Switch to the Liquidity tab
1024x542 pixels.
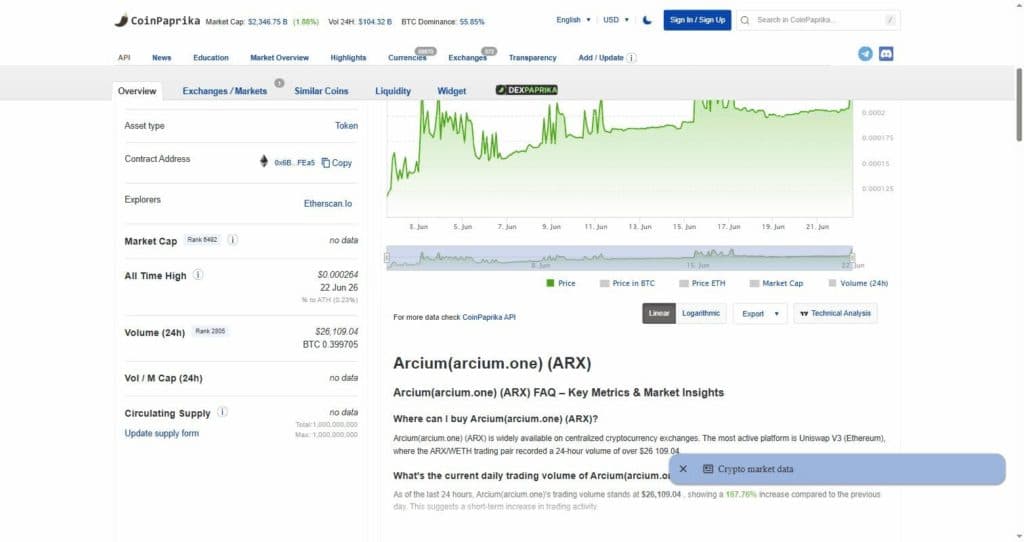coord(393,91)
